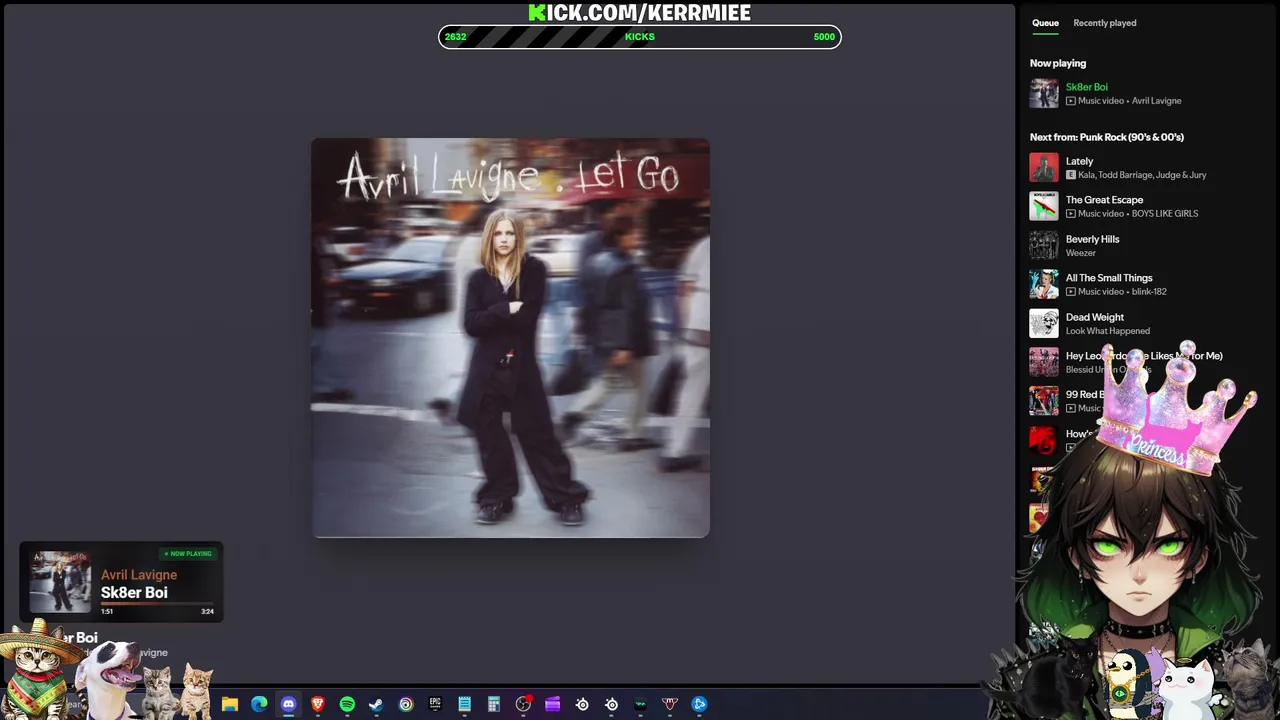The image size is (1280, 720).
Task: Click the Now playing section heading
Action: (1058, 63)
